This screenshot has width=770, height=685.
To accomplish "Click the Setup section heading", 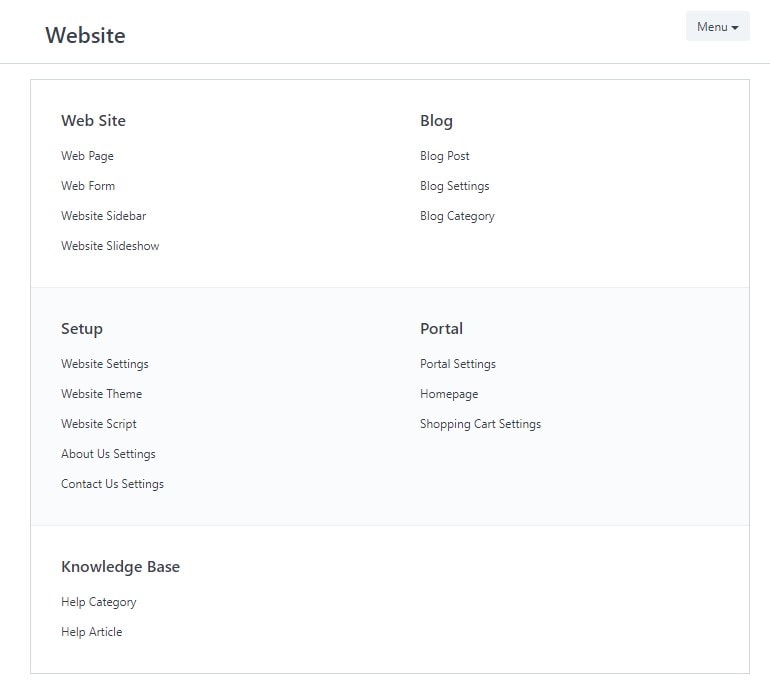I will point(82,329).
